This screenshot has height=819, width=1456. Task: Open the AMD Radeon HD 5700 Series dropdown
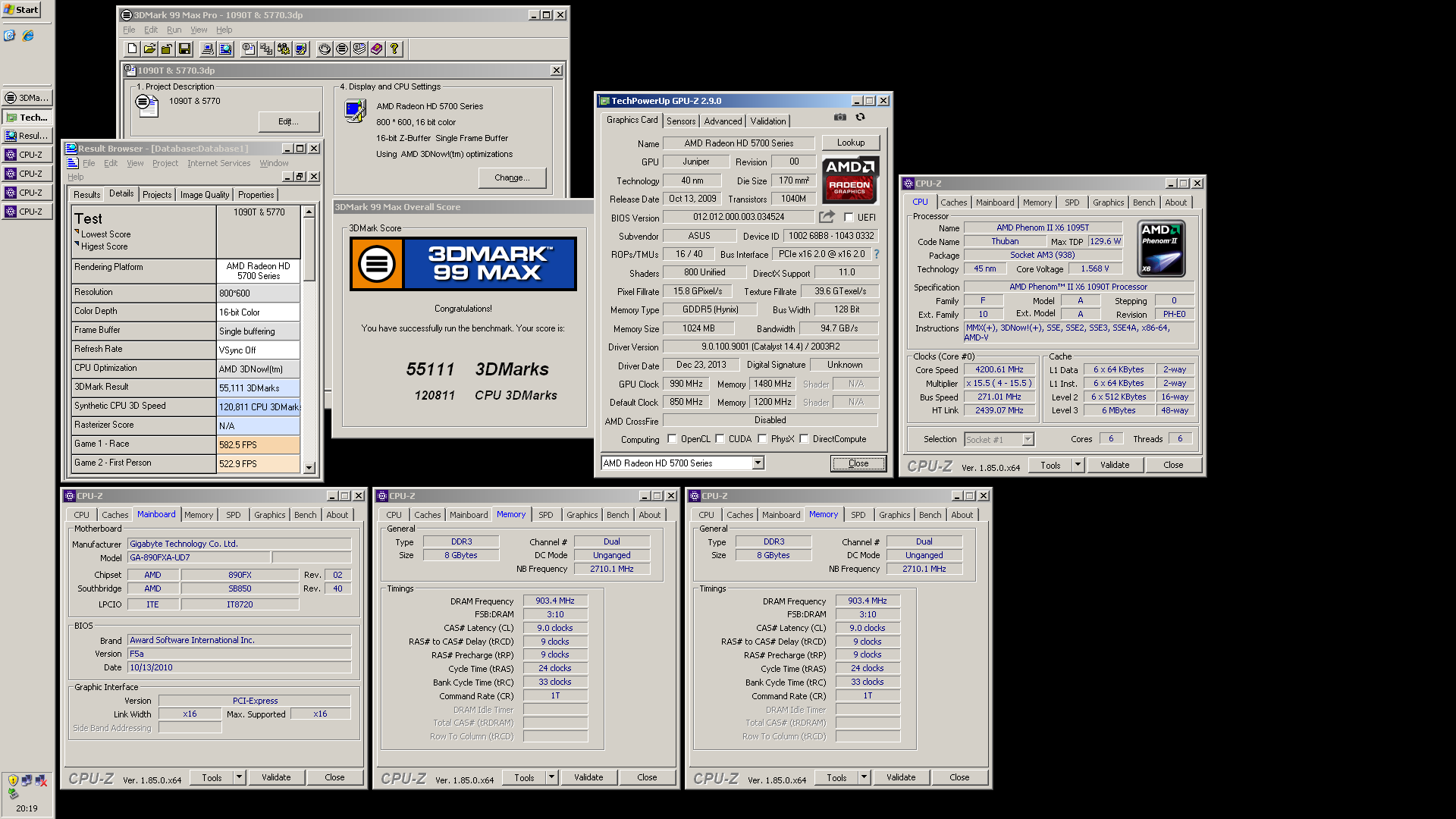click(x=758, y=463)
